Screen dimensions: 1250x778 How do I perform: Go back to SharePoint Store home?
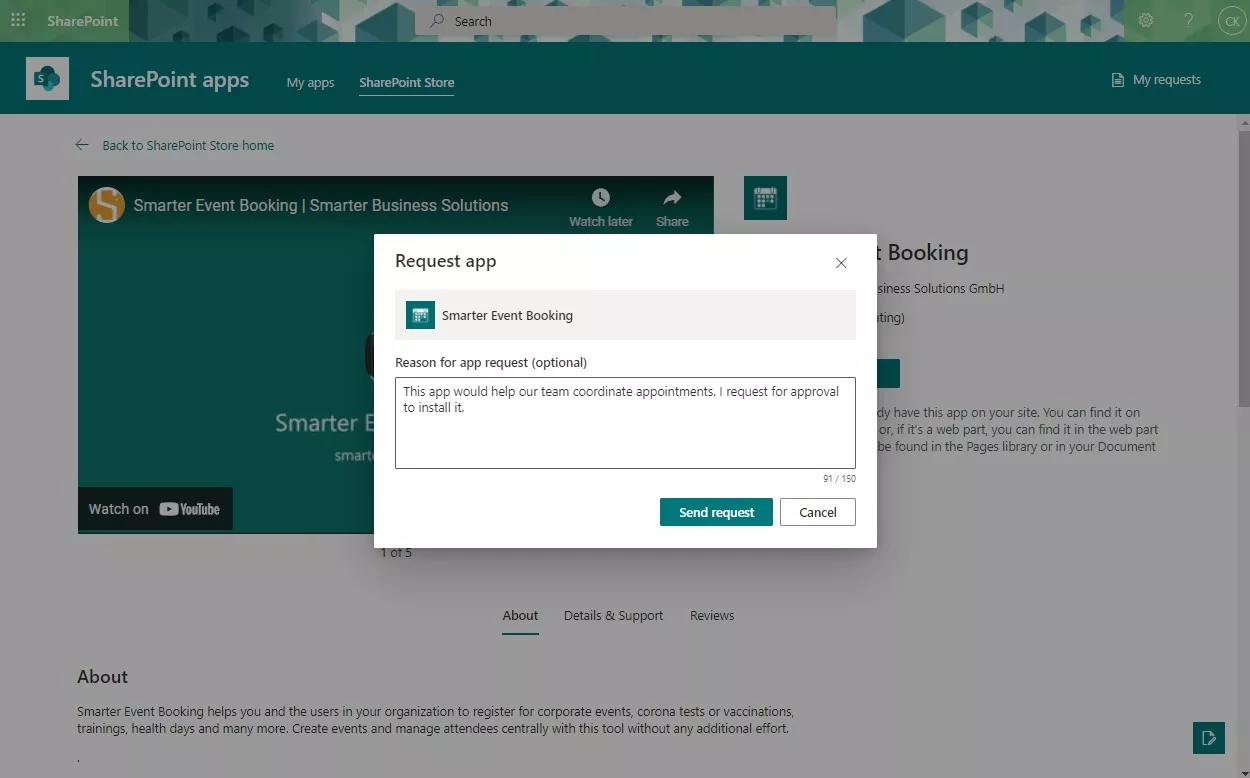coord(188,145)
